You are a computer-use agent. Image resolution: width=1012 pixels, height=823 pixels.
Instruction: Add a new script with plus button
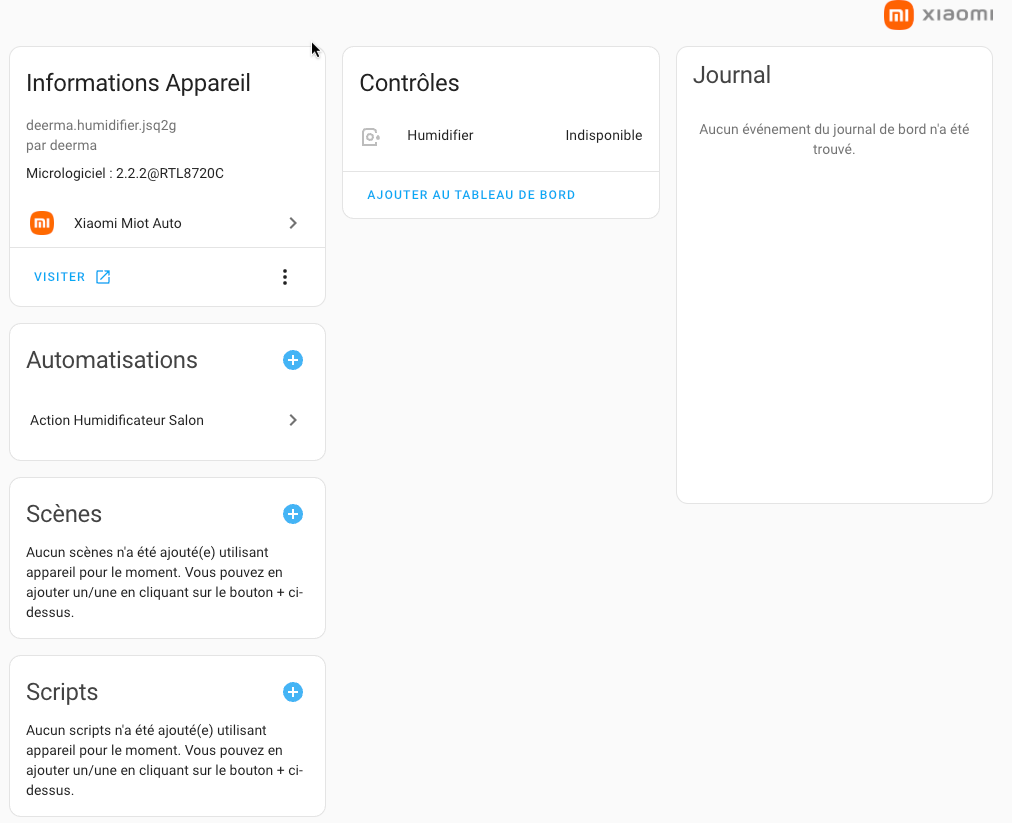(293, 692)
